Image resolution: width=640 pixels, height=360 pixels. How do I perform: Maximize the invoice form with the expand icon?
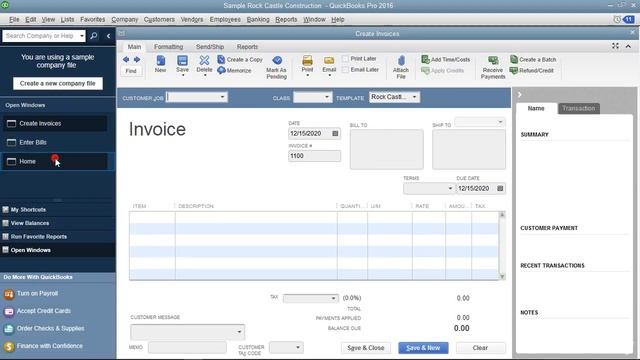point(615,46)
